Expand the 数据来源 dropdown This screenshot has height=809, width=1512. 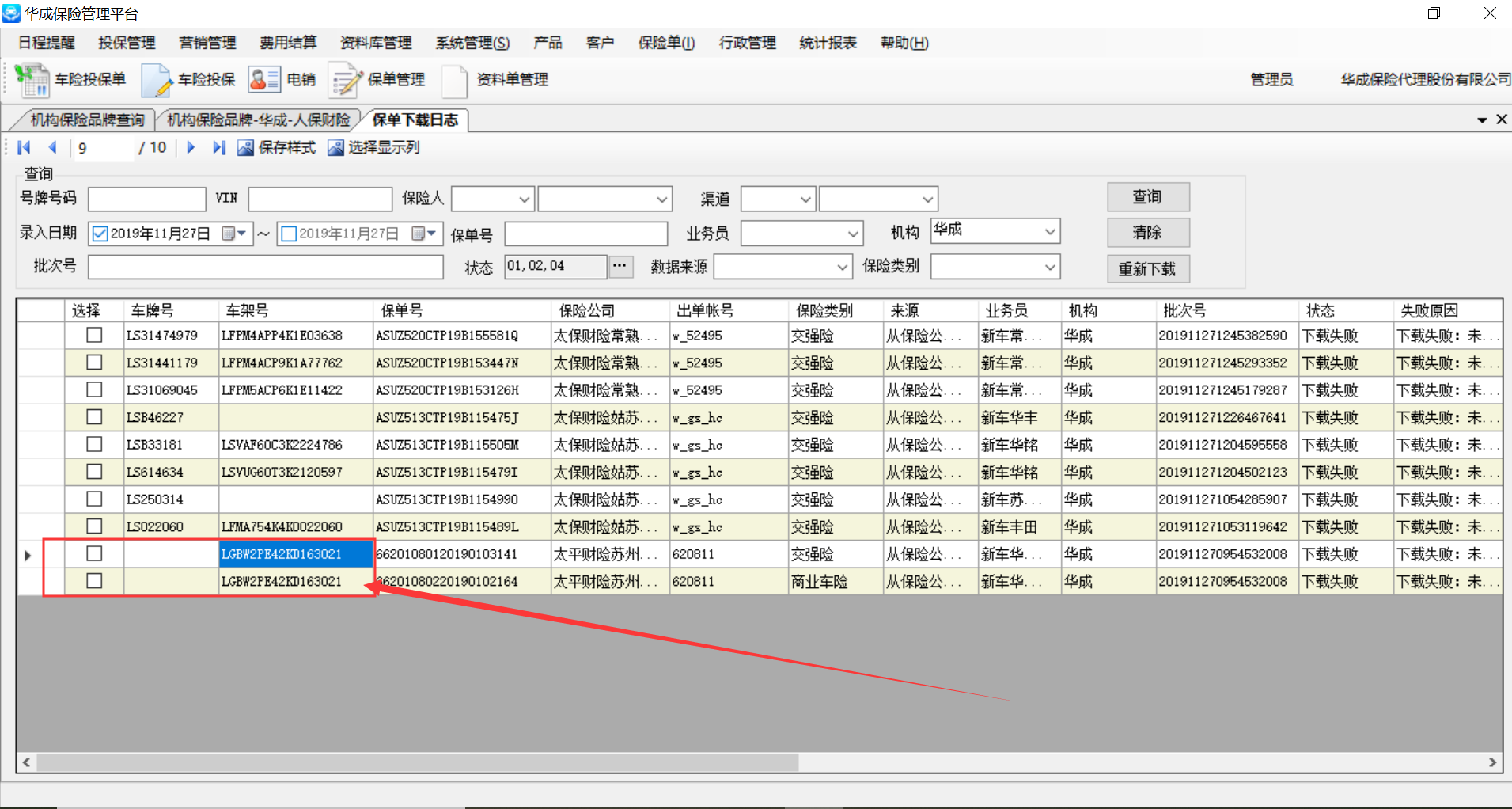pyautogui.click(x=842, y=268)
